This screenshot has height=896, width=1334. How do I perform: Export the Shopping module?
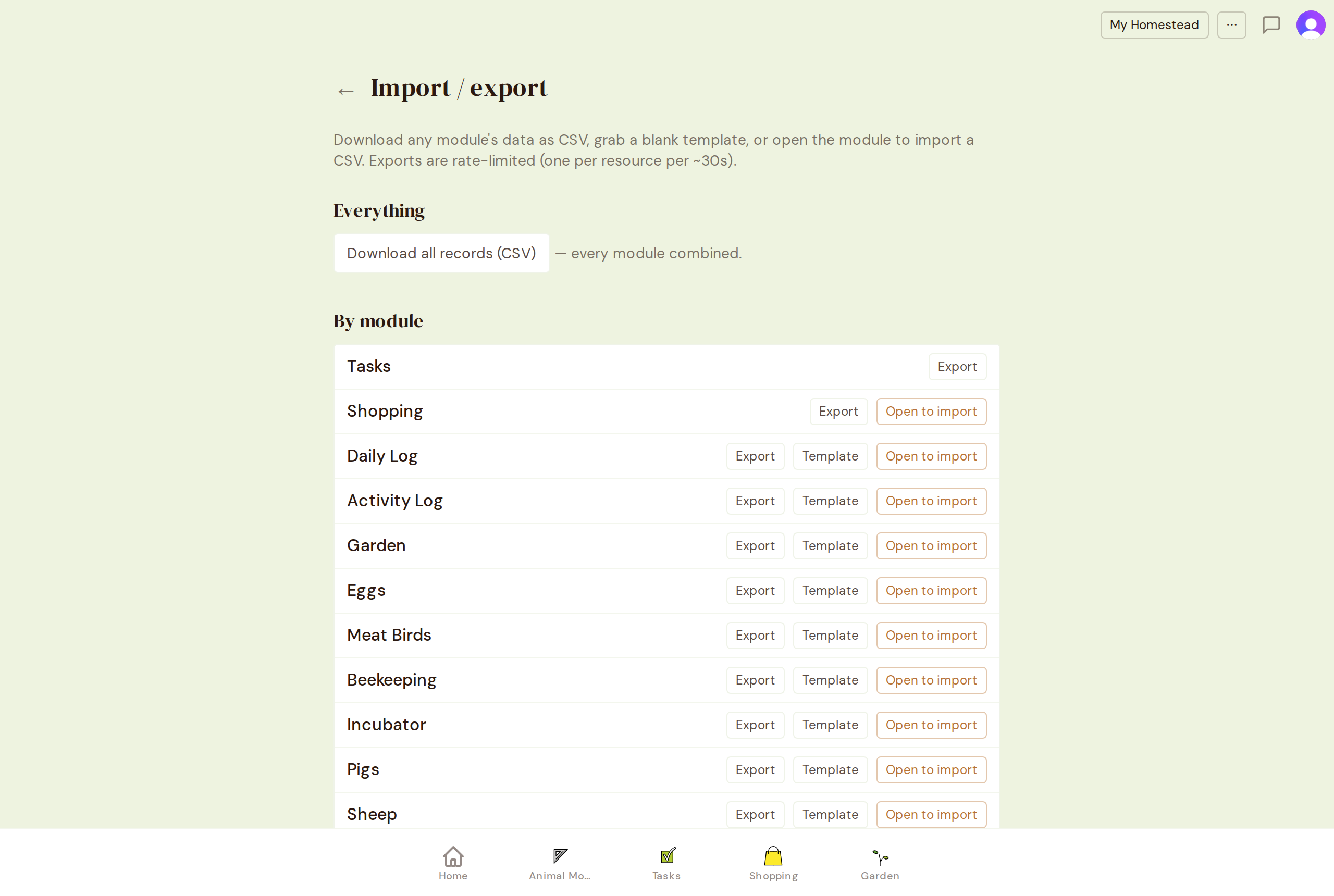(838, 412)
